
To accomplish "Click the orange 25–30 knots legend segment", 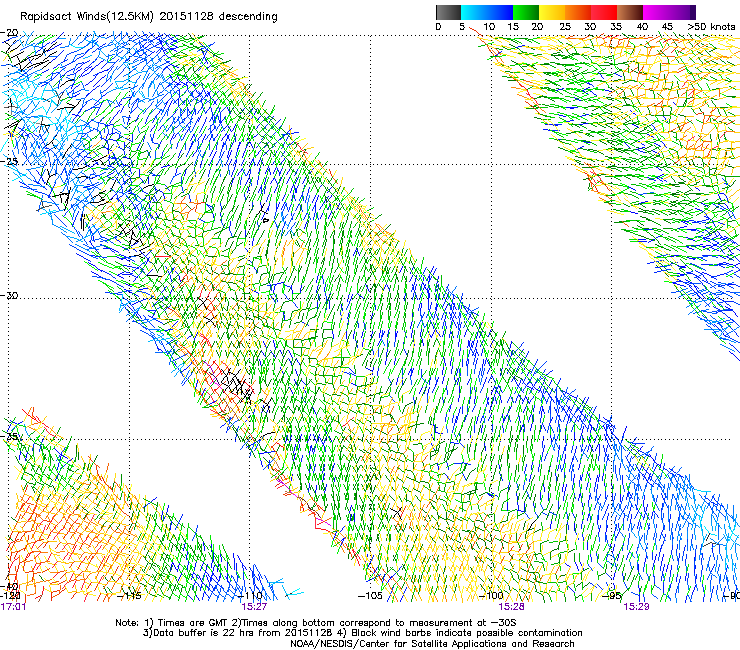I will 578,12.
